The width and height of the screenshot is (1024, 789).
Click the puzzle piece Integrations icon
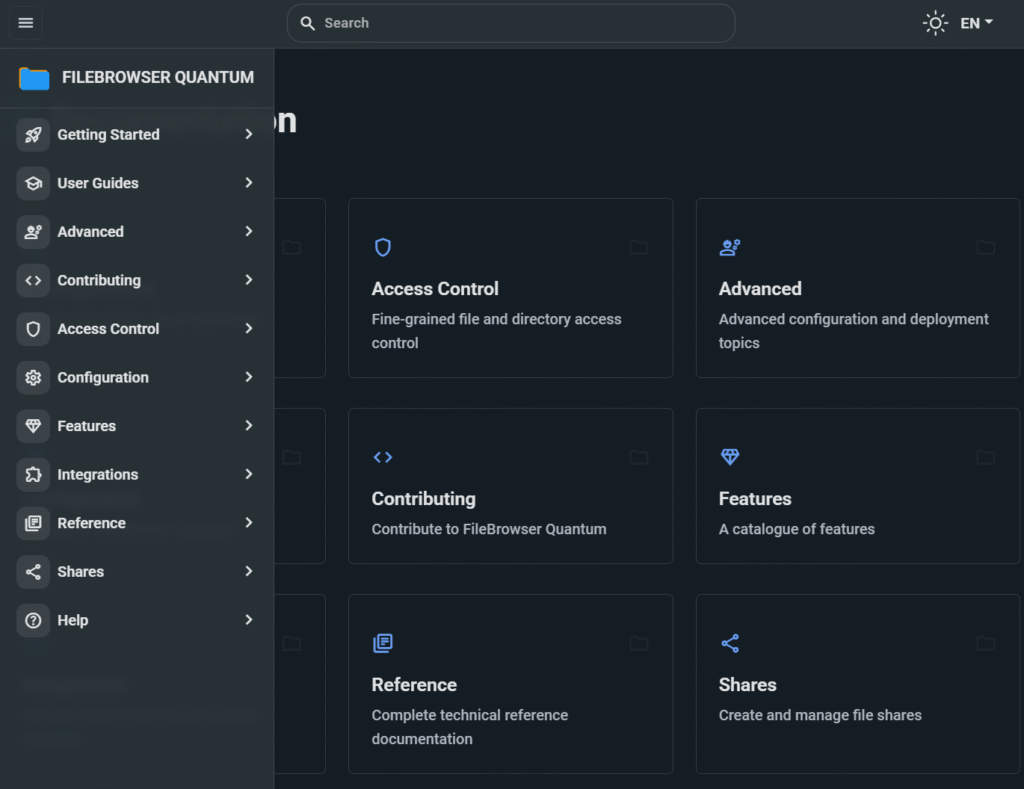pos(33,475)
